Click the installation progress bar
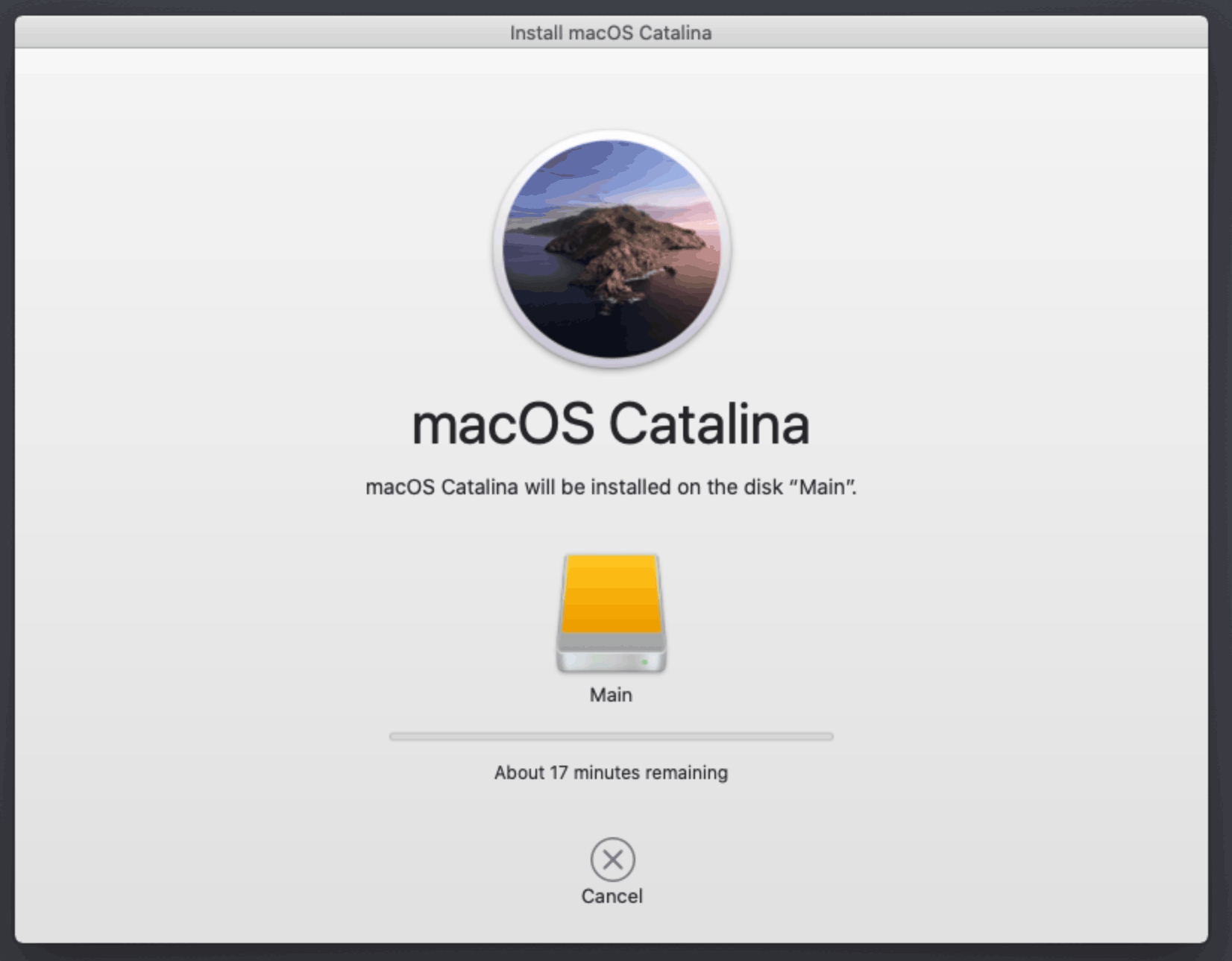 [611, 737]
